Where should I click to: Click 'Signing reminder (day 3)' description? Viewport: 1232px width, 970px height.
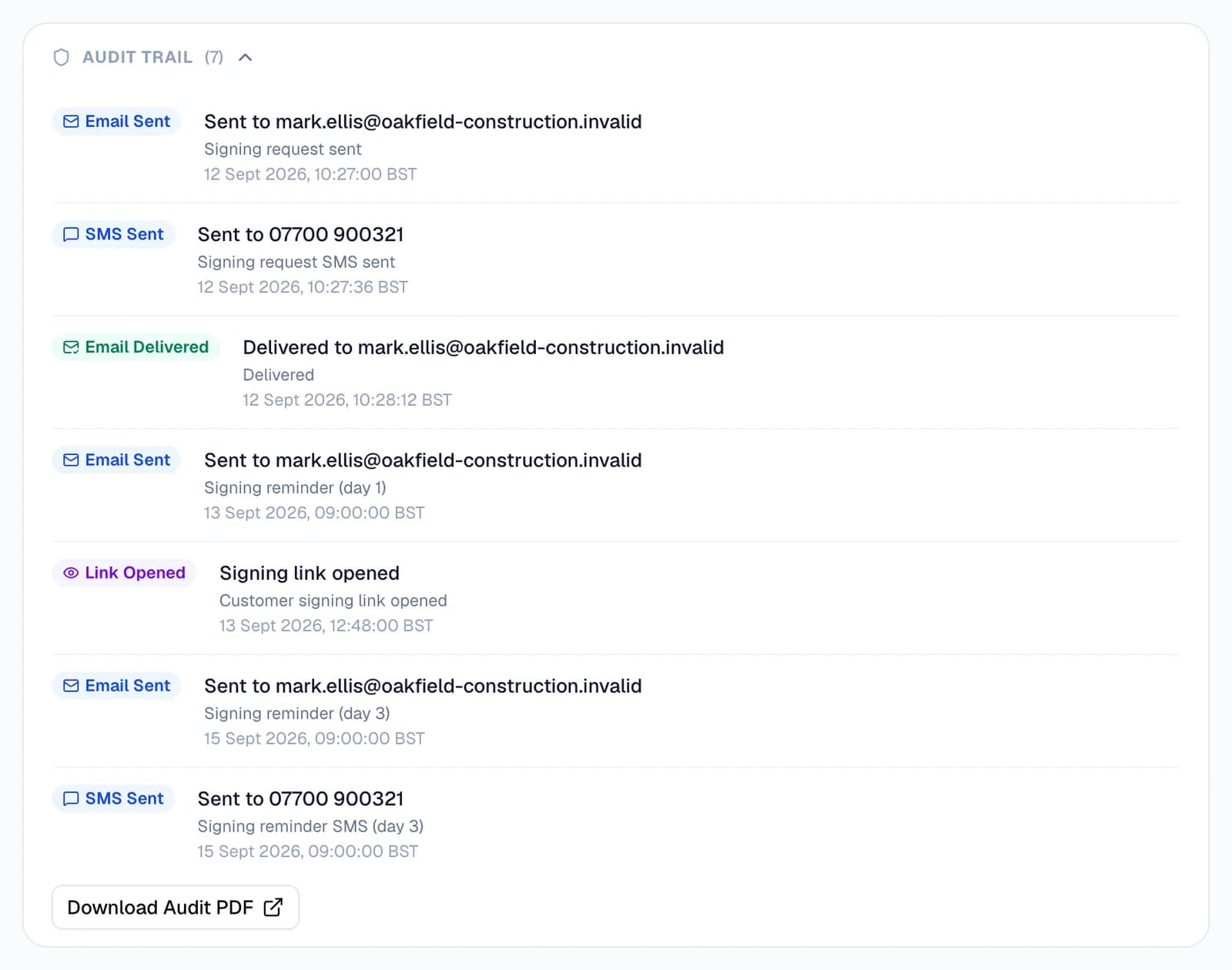(297, 714)
